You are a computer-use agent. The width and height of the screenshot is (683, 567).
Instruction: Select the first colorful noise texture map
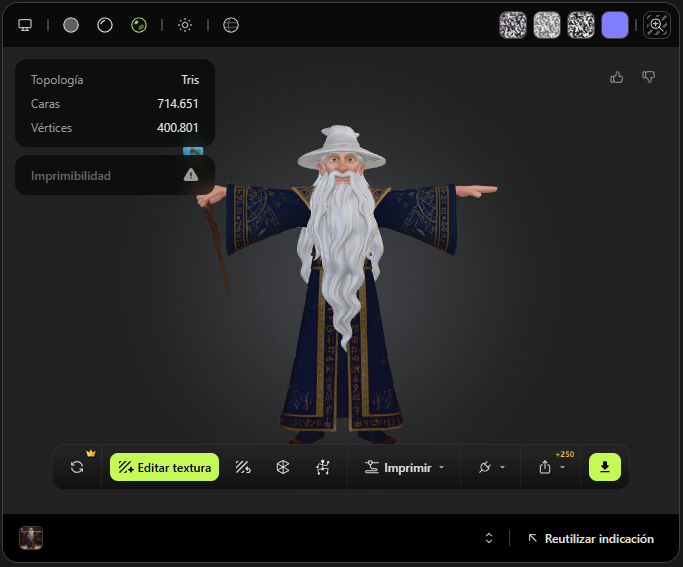pyautogui.click(x=513, y=25)
